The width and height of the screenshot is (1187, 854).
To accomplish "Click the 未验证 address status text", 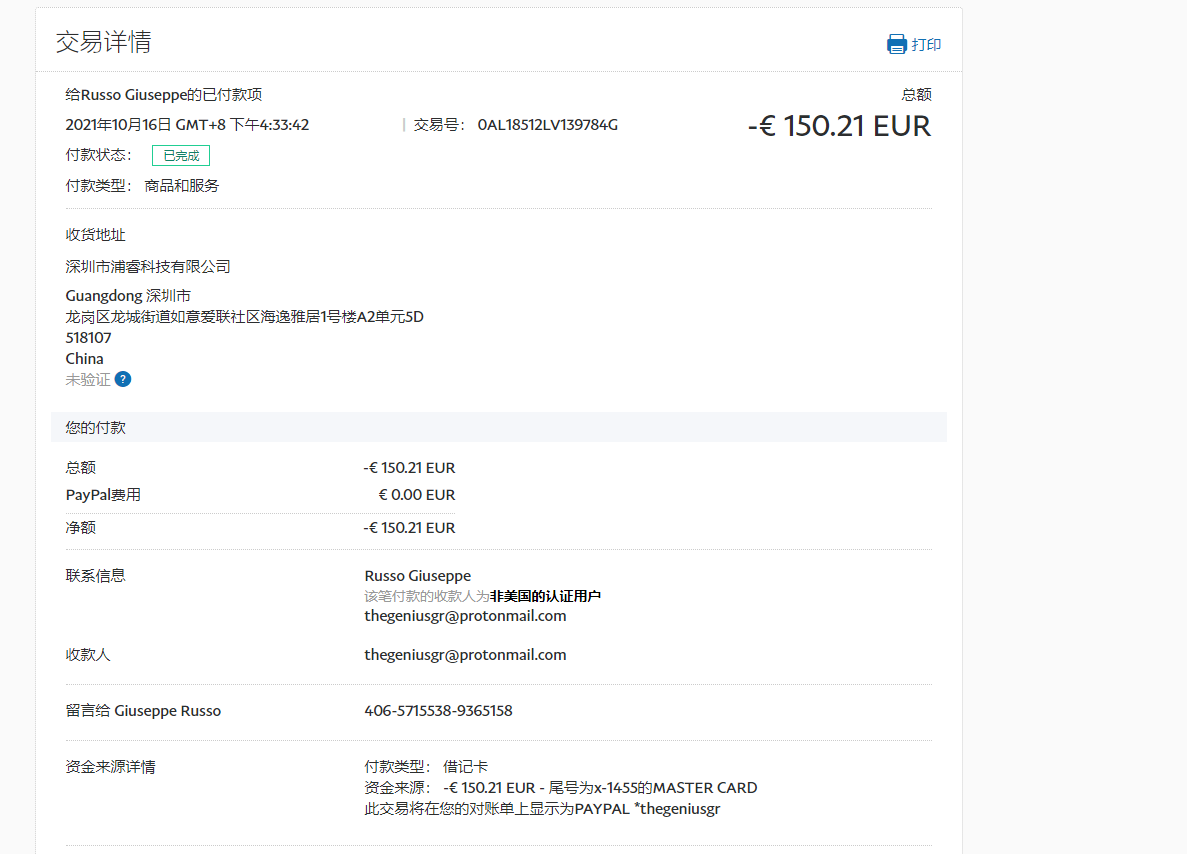I will [88, 379].
